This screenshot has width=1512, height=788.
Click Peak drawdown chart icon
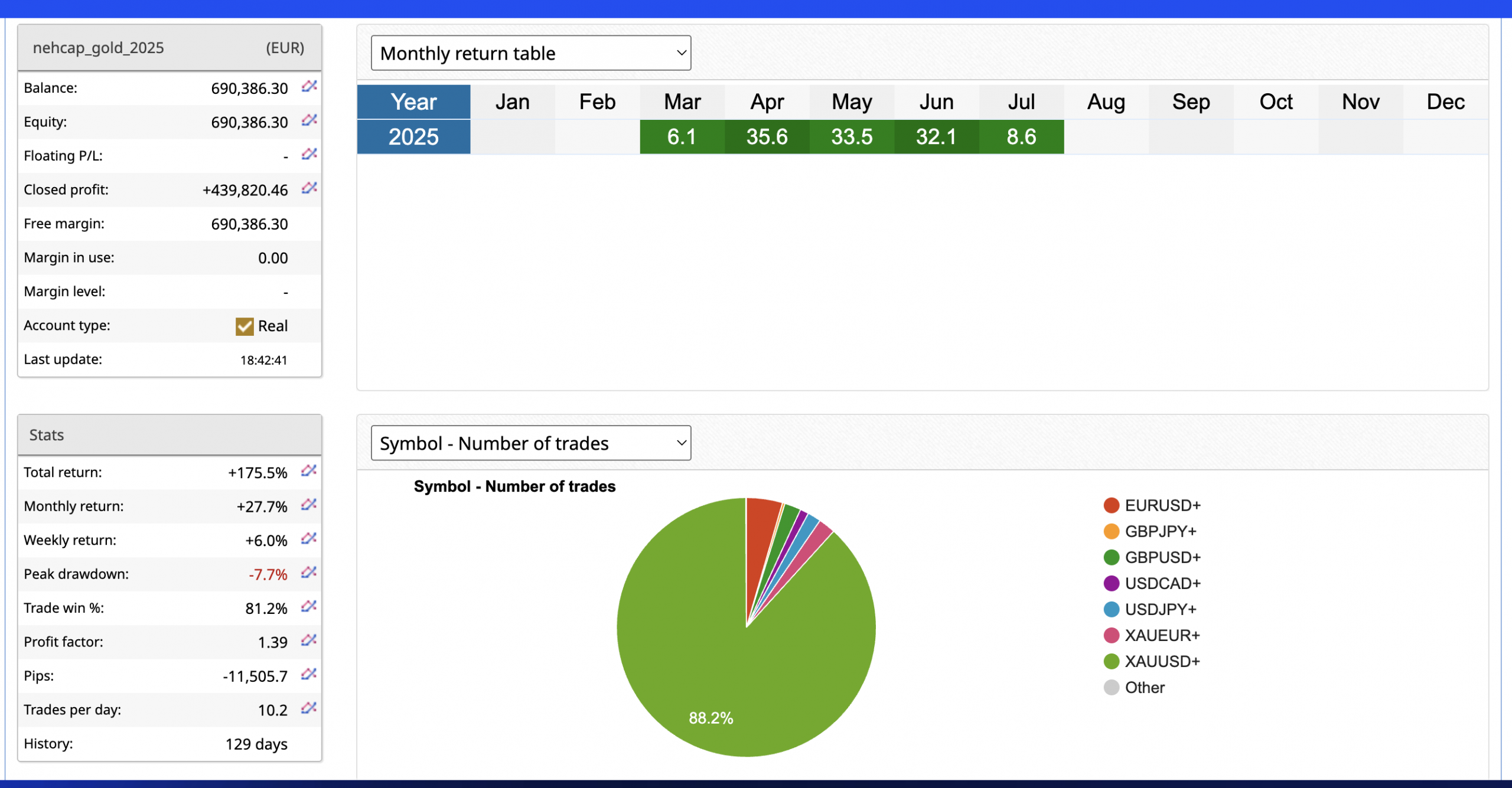(308, 573)
